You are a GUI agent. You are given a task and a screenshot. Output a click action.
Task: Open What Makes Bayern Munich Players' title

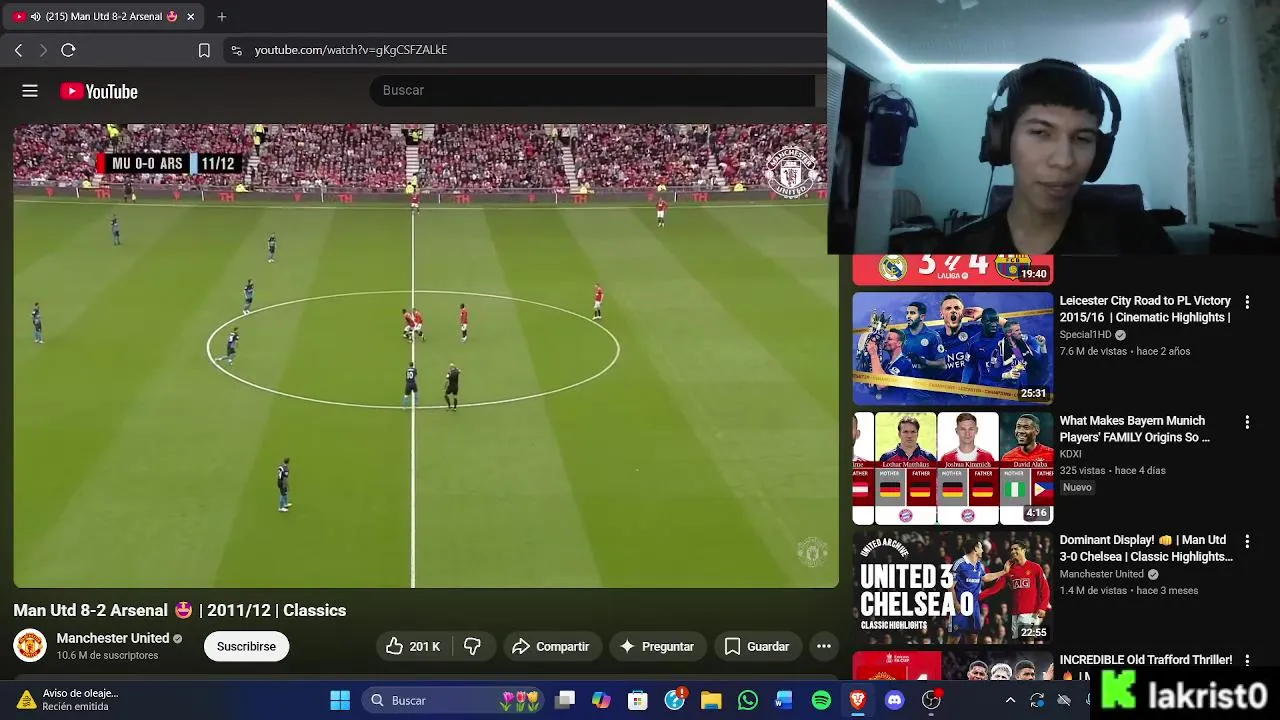click(1135, 429)
